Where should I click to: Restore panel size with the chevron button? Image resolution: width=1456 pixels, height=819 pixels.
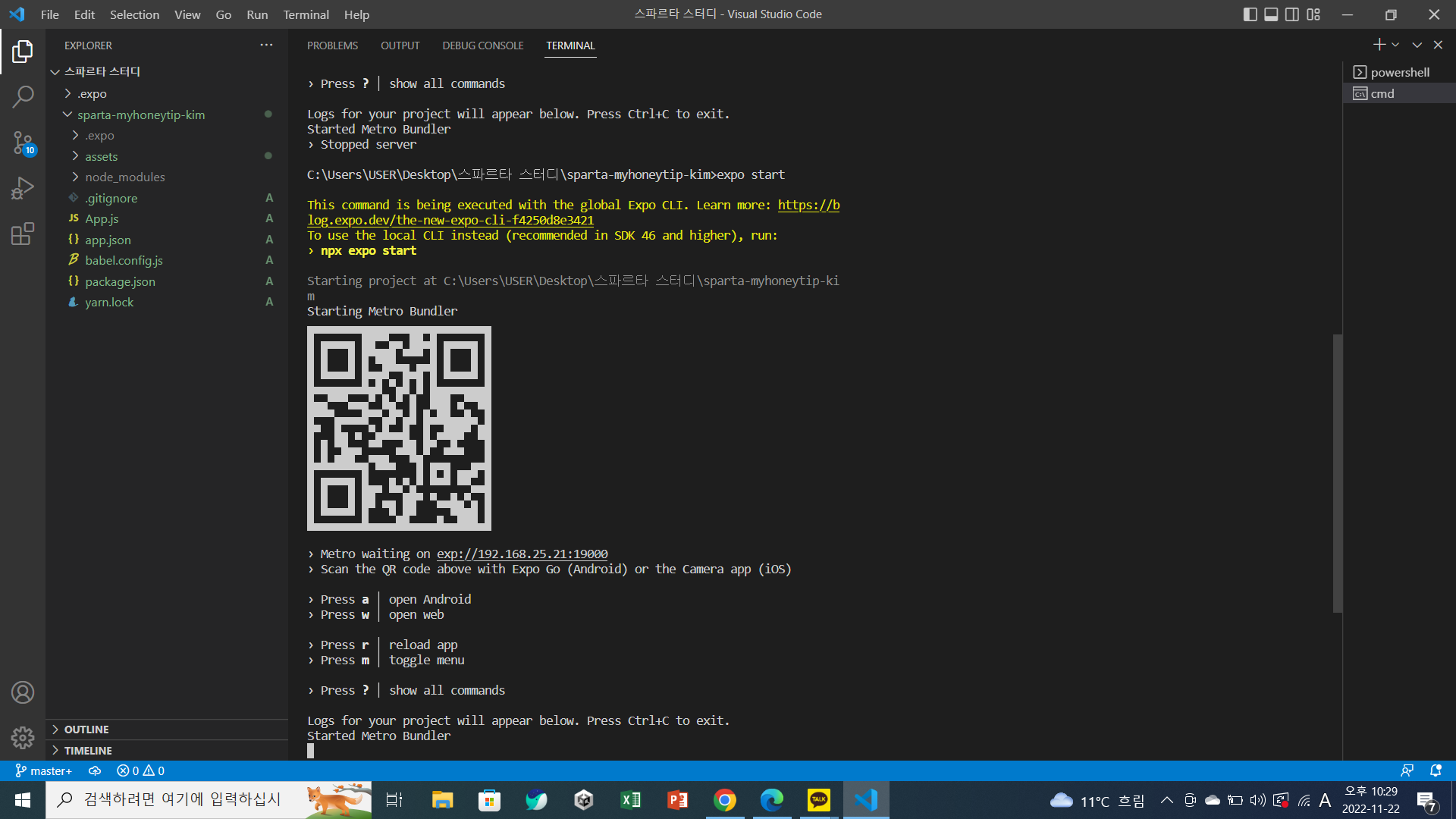coord(1417,45)
